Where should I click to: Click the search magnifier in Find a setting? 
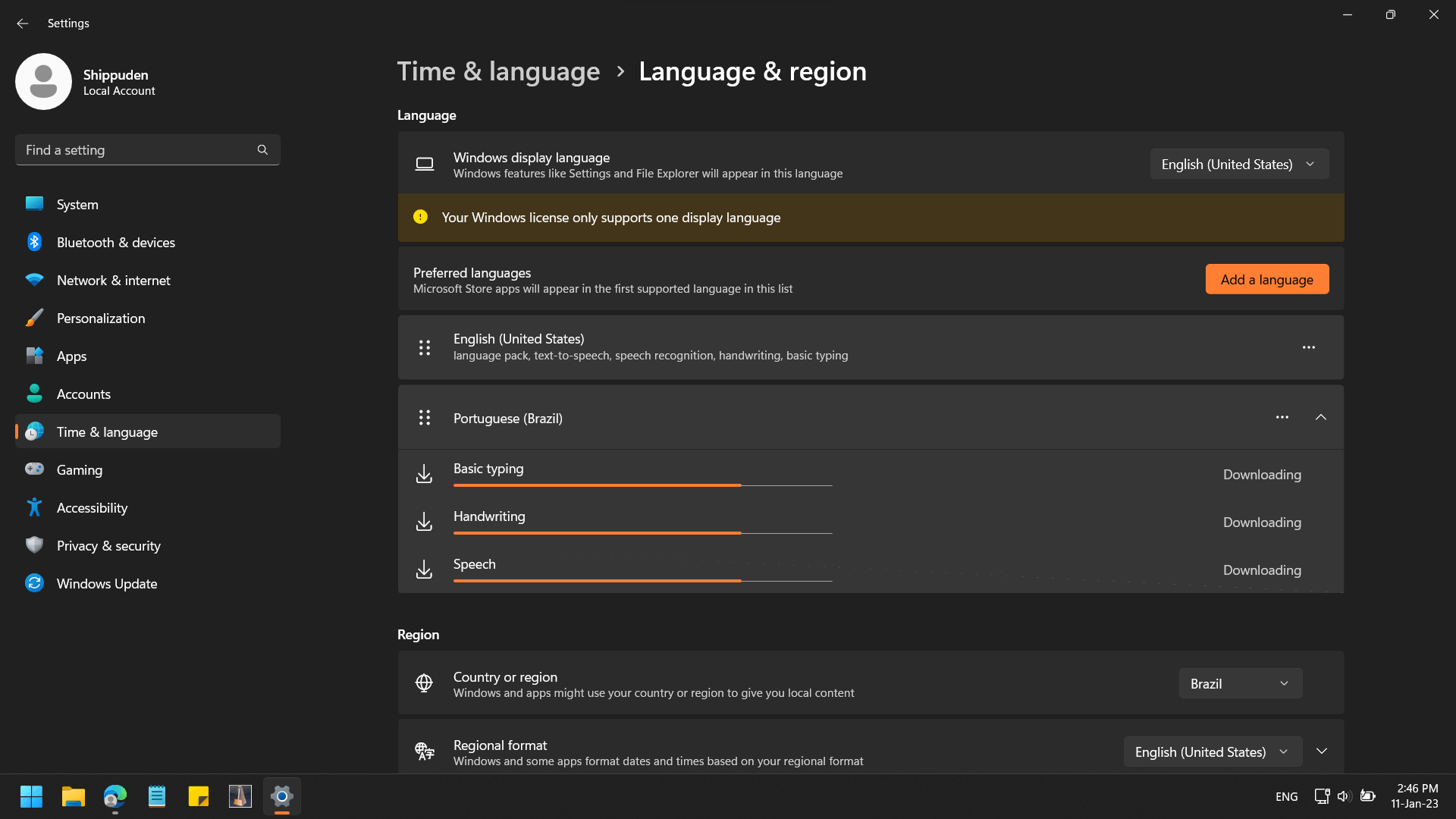[262, 150]
